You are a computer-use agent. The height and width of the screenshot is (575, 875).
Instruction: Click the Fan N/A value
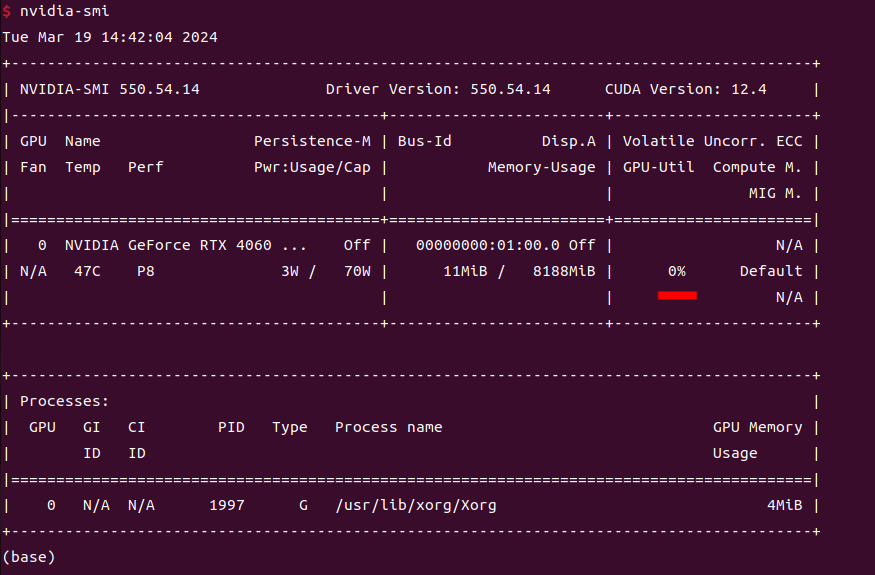[x=33, y=271]
